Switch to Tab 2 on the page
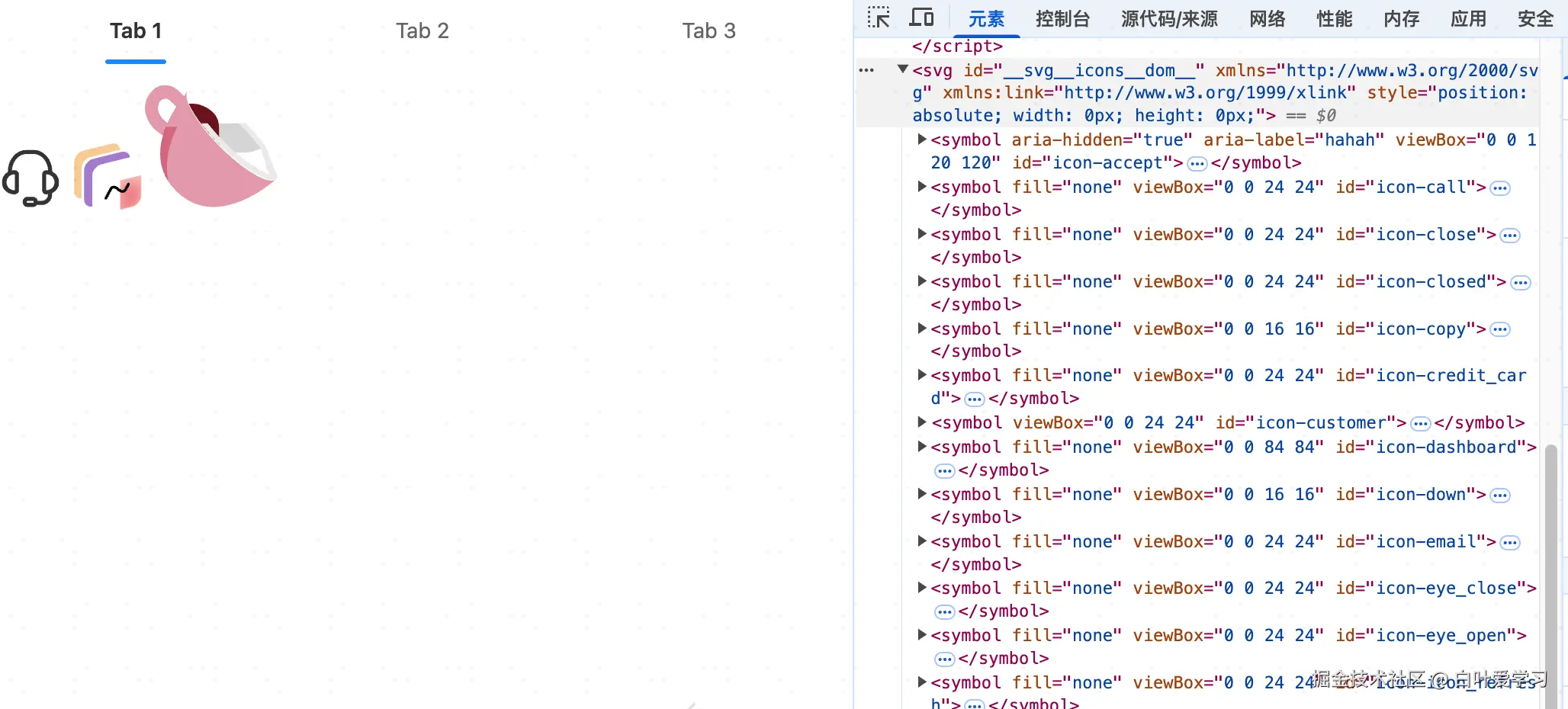This screenshot has width=1568, height=709. pos(422,30)
